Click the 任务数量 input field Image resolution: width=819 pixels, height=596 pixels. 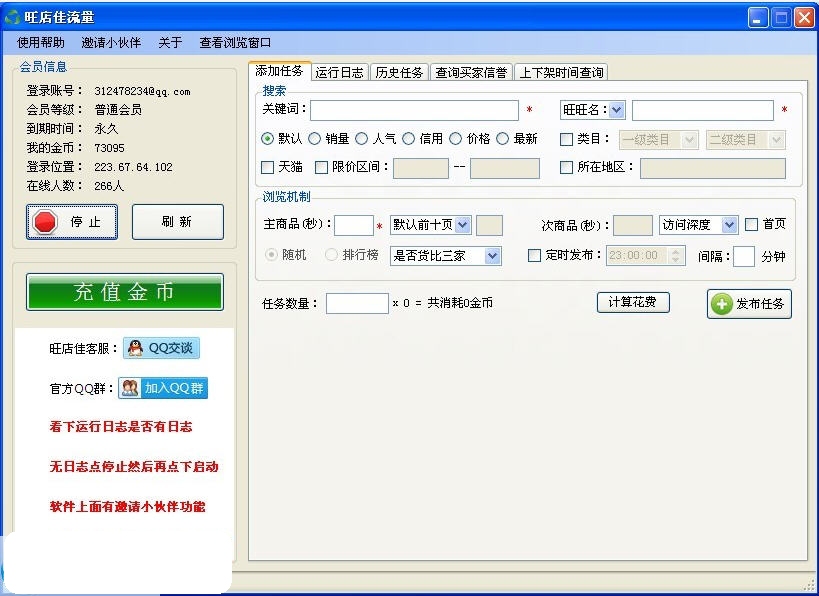coord(357,303)
